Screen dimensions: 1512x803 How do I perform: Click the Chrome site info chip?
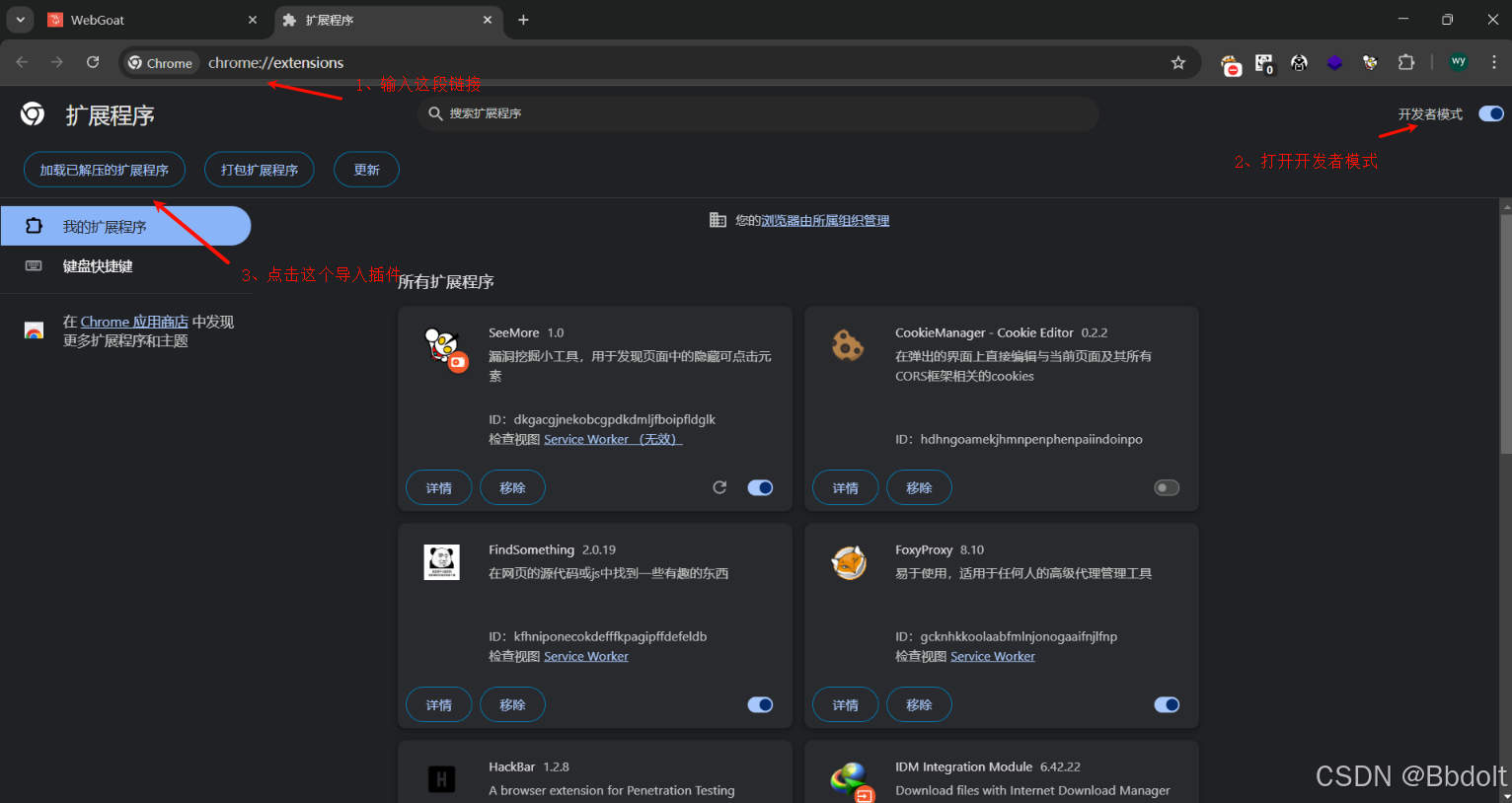tap(161, 63)
